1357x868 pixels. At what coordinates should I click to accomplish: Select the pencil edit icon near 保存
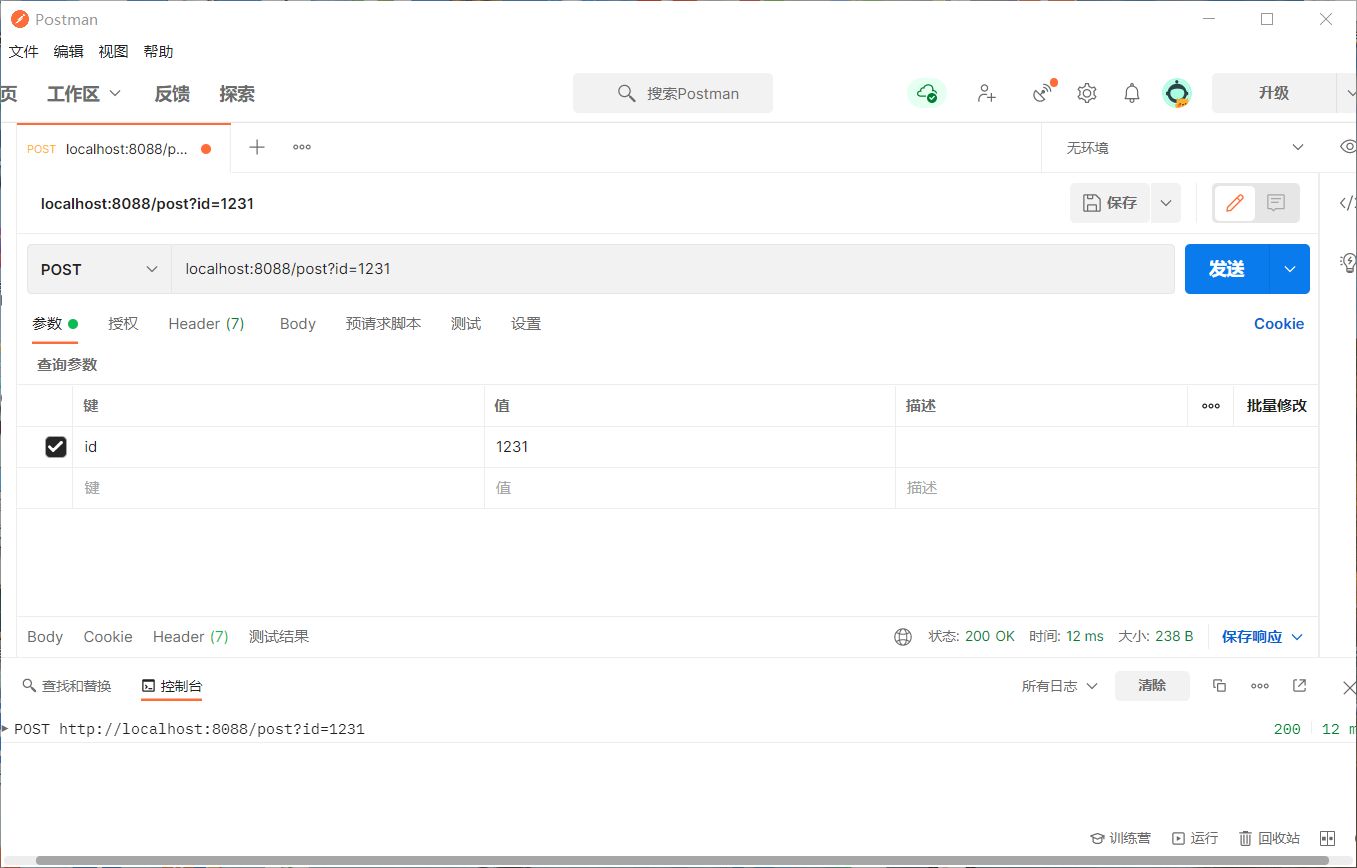click(1234, 202)
